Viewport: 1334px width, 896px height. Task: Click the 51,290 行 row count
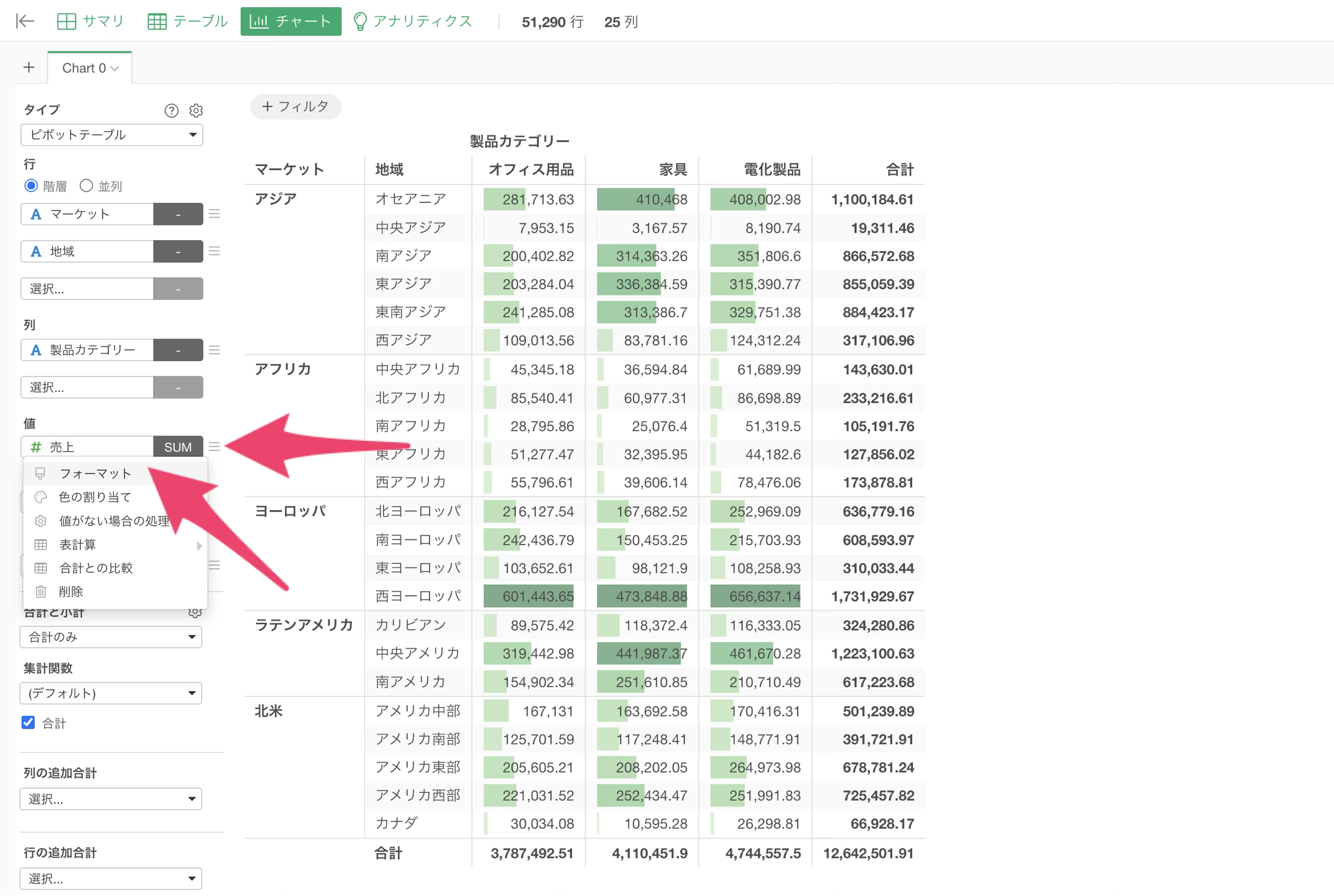coord(553,22)
